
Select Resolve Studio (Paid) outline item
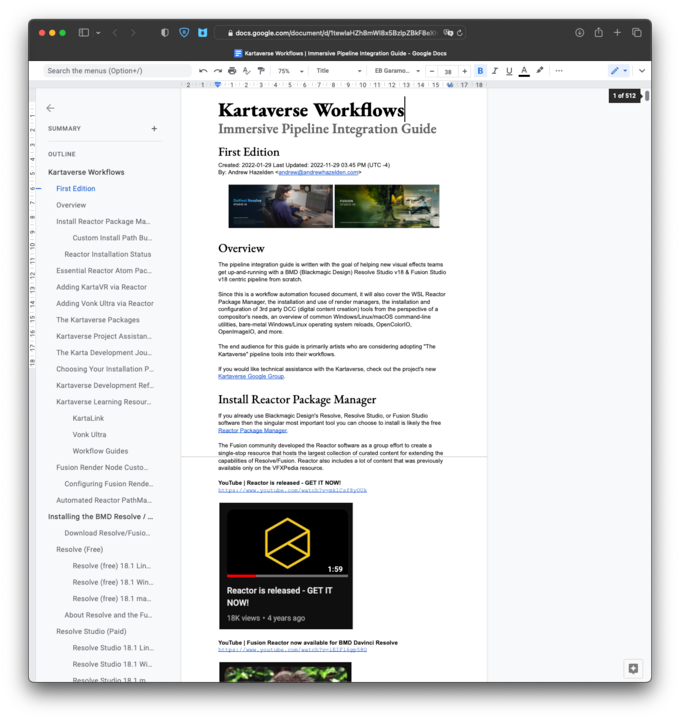(91, 631)
